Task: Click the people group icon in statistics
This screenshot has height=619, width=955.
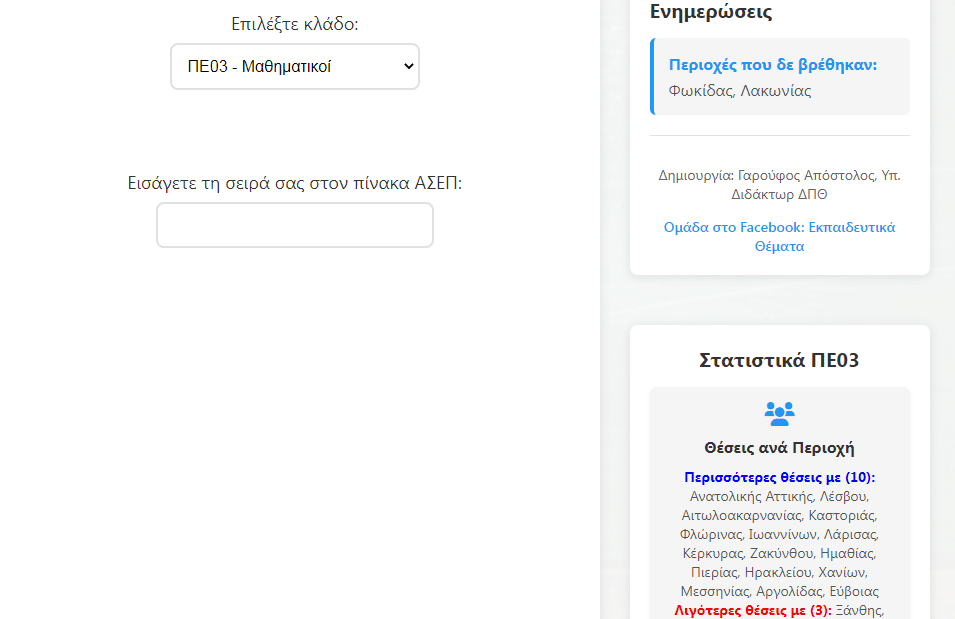Action: tap(779, 412)
